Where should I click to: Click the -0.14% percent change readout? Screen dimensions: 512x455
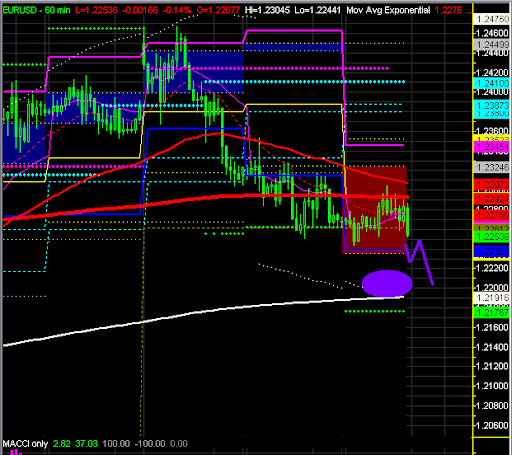tap(178, 10)
